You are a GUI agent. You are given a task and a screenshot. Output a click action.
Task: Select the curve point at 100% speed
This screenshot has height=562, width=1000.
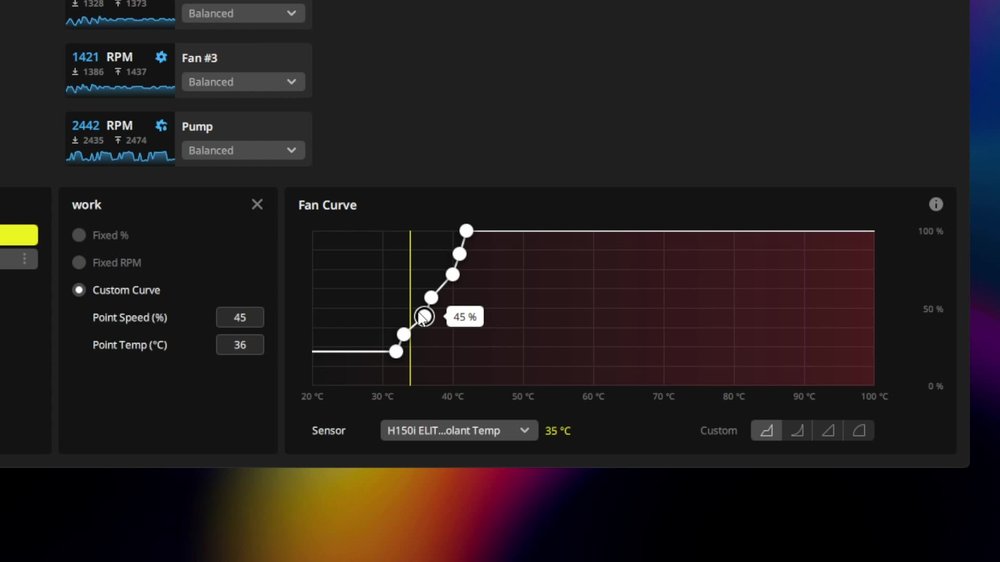click(466, 230)
